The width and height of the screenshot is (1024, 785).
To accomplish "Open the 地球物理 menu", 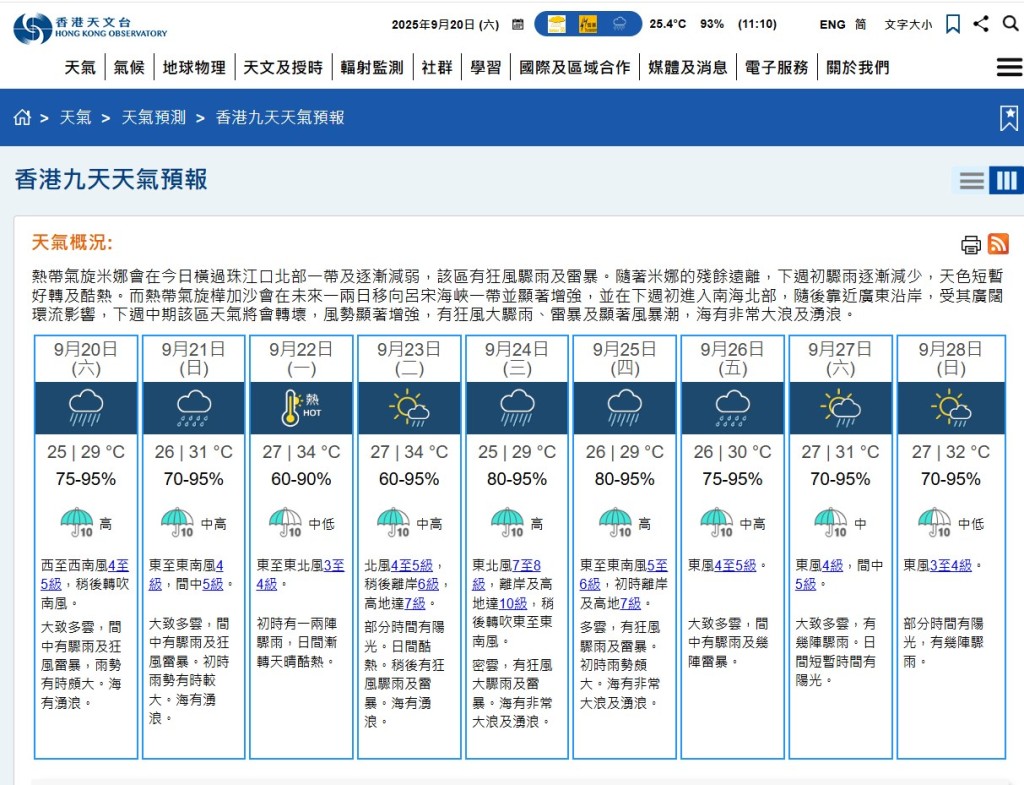I will click(194, 67).
